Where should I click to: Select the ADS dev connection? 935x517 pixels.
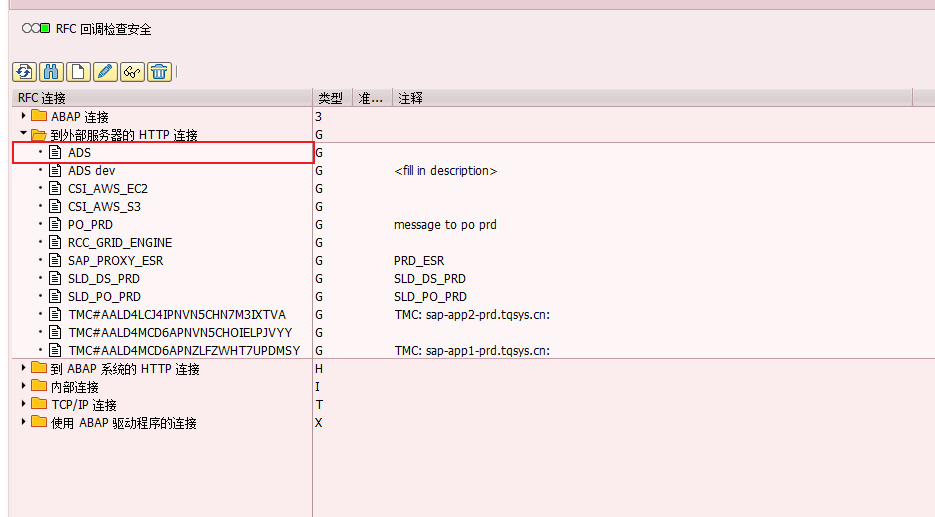click(x=91, y=171)
